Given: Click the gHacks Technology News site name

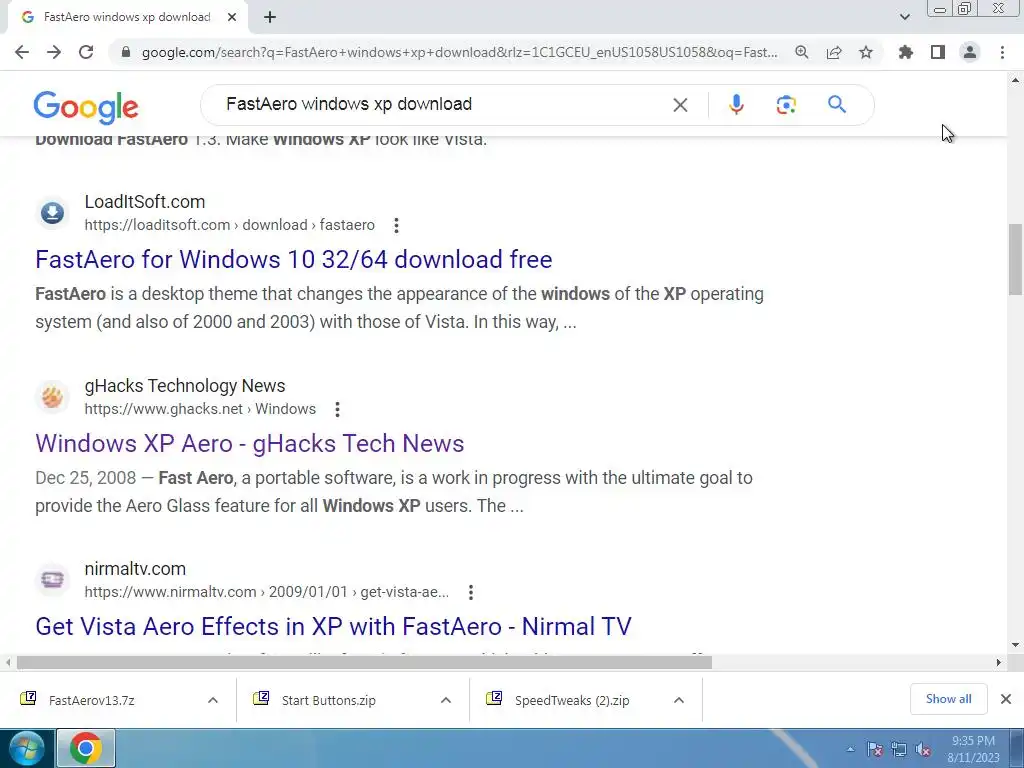Looking at the screenshot, I should [x=185, y=386].
